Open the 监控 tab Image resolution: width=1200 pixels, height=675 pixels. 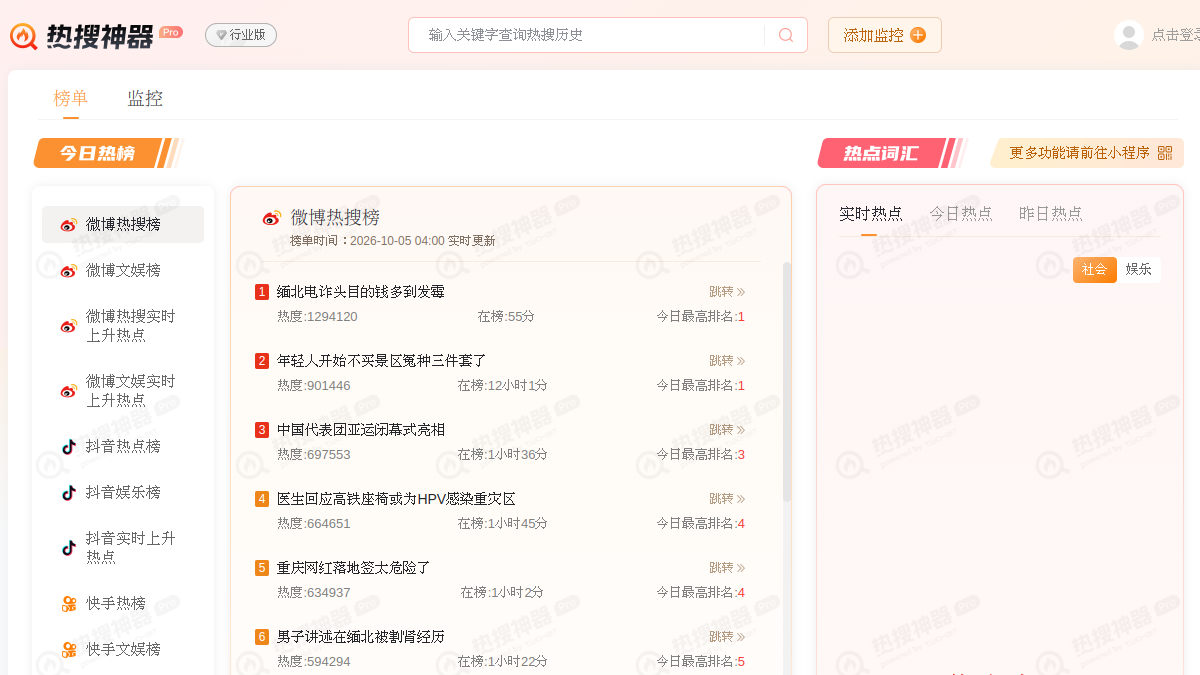(x=145, y=98)
